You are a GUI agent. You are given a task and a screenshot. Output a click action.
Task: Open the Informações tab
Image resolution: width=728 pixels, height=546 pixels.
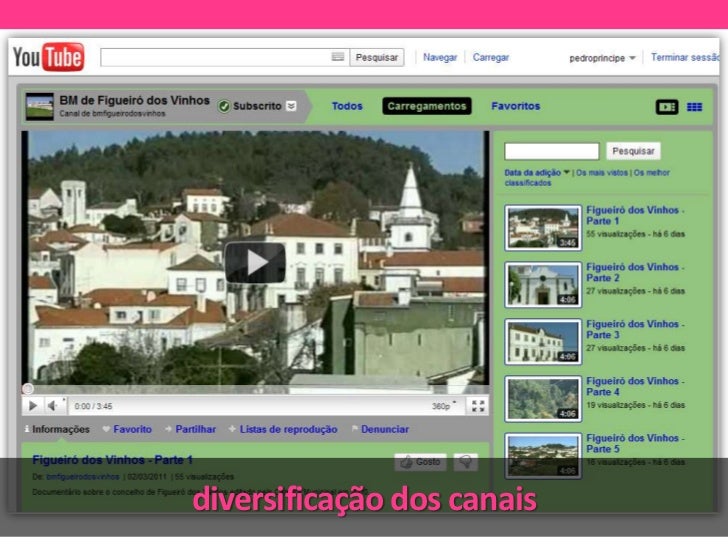click(x=57, y=429)
